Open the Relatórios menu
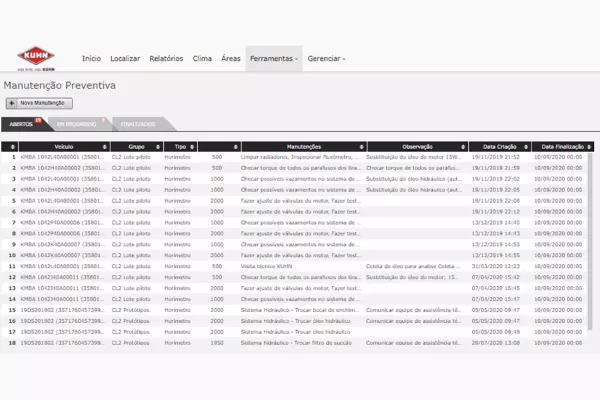600x400 pixels. 166,59
